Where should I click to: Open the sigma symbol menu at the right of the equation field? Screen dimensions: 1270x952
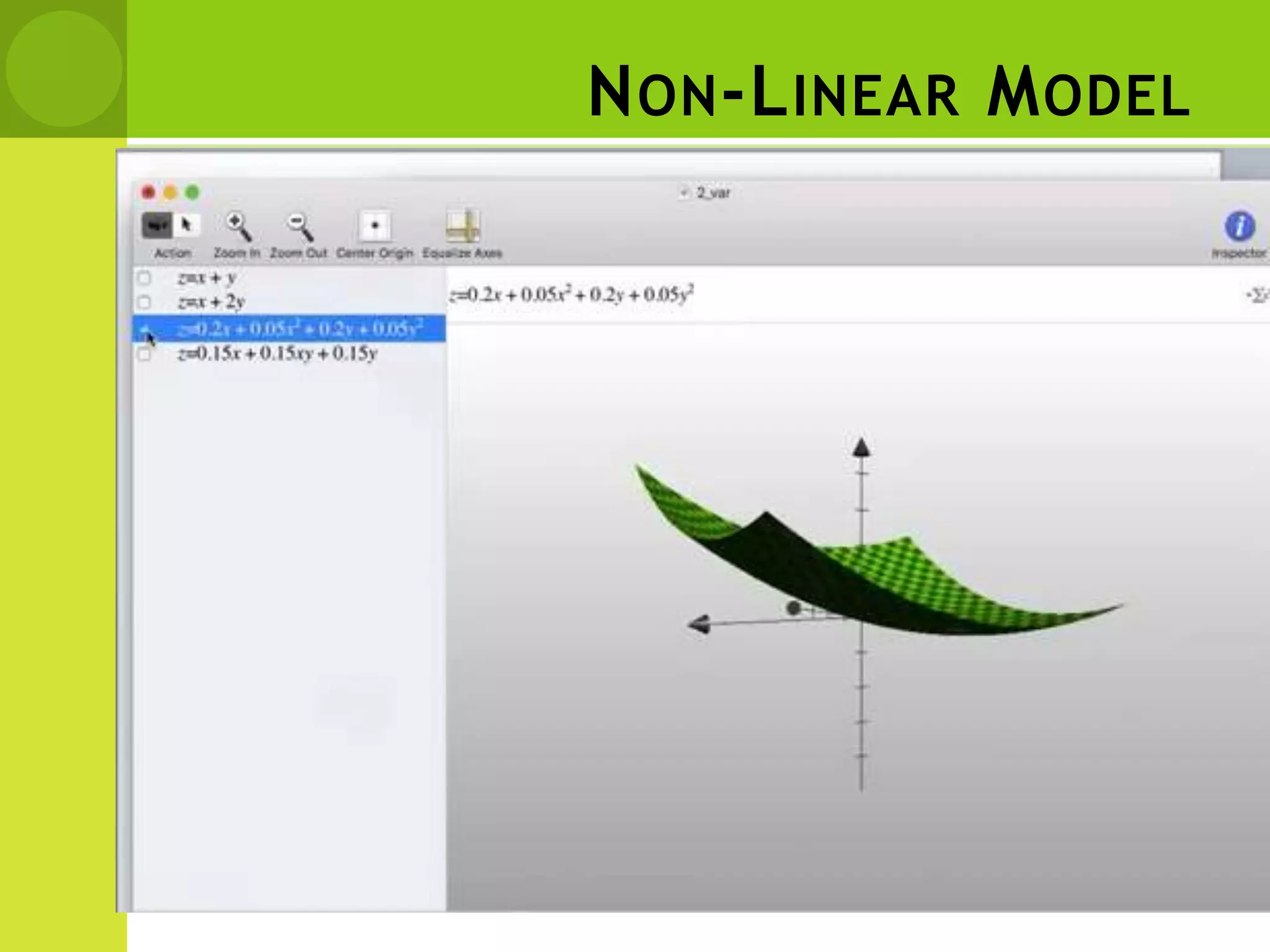point(1258,295)
